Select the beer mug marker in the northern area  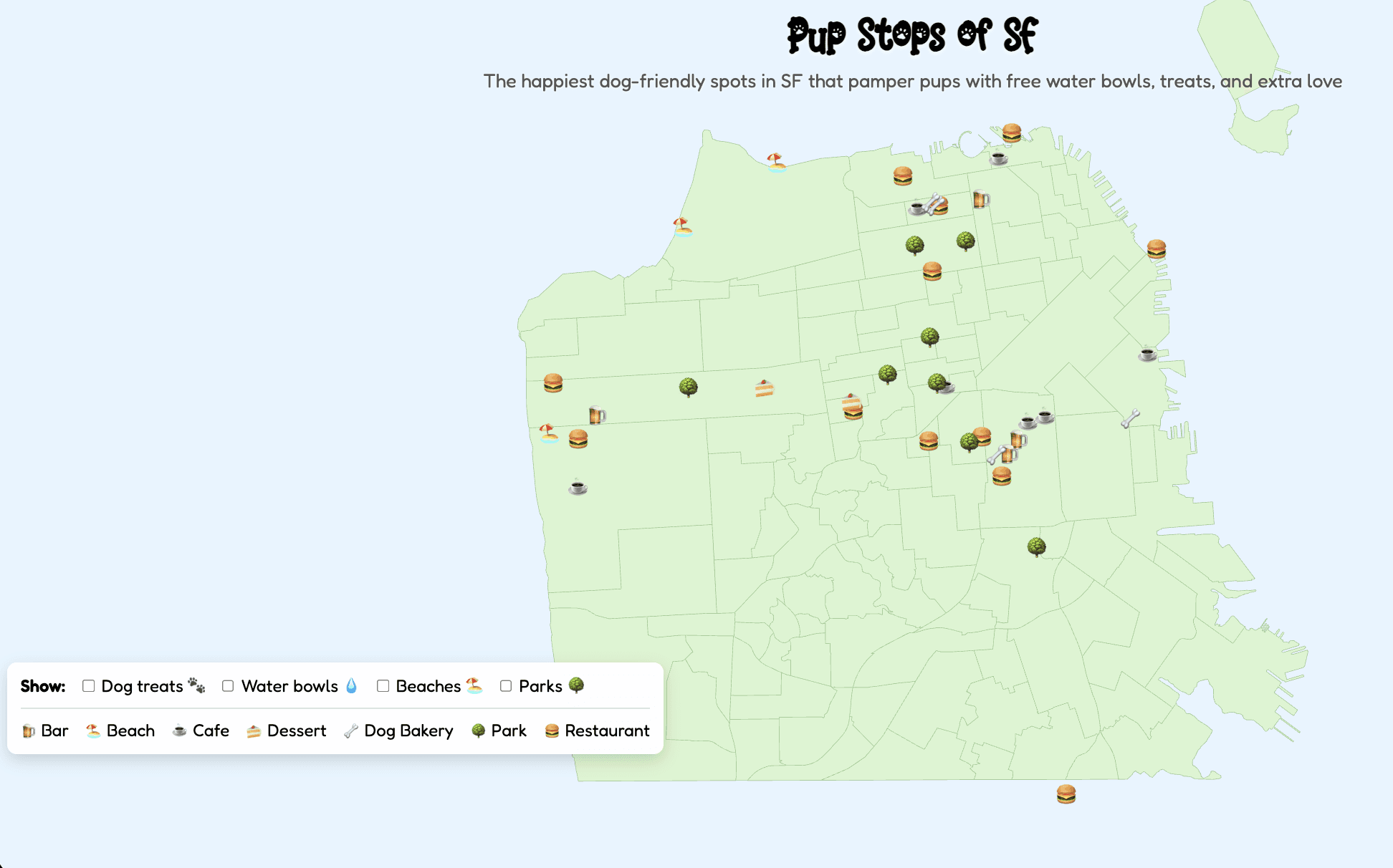click(981, 198)
